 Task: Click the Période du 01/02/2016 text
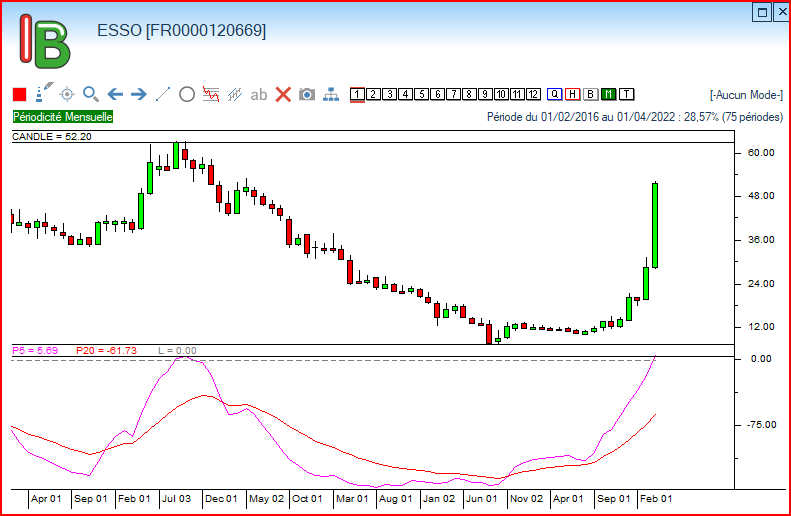[x=635, y=117]
